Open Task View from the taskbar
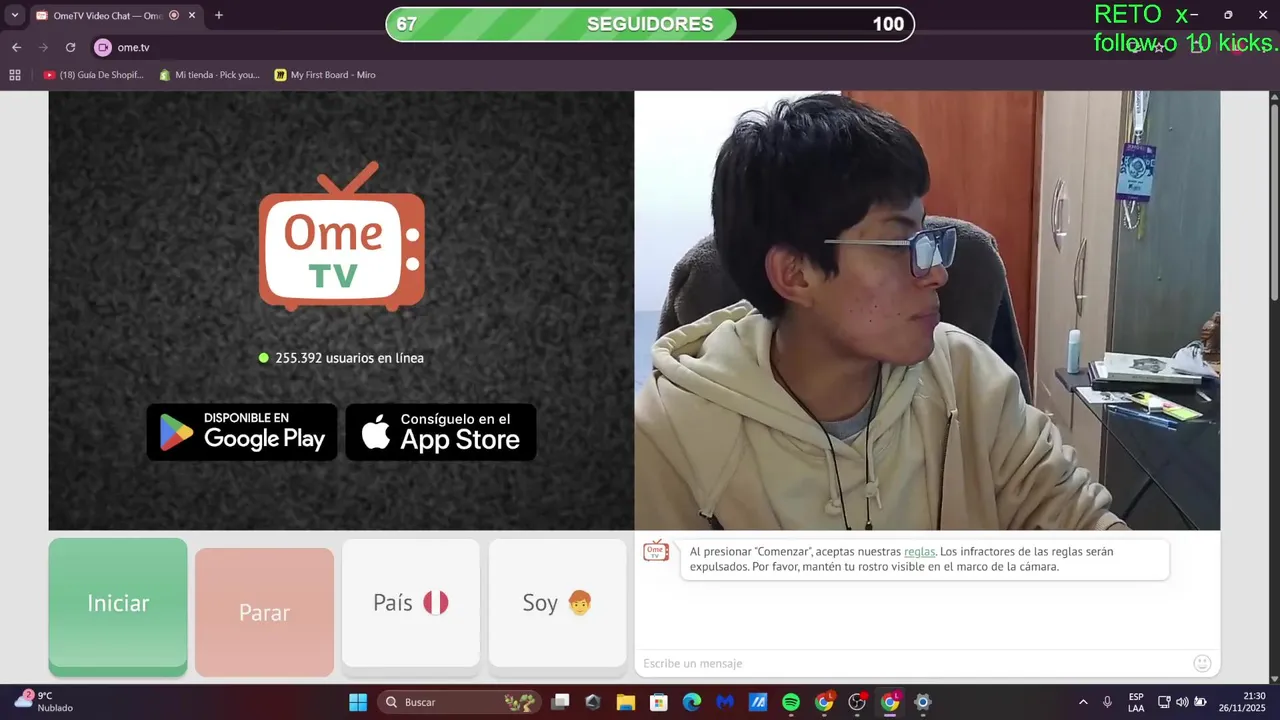Screen dimensions: 1280x720 [x=560, y=702]
